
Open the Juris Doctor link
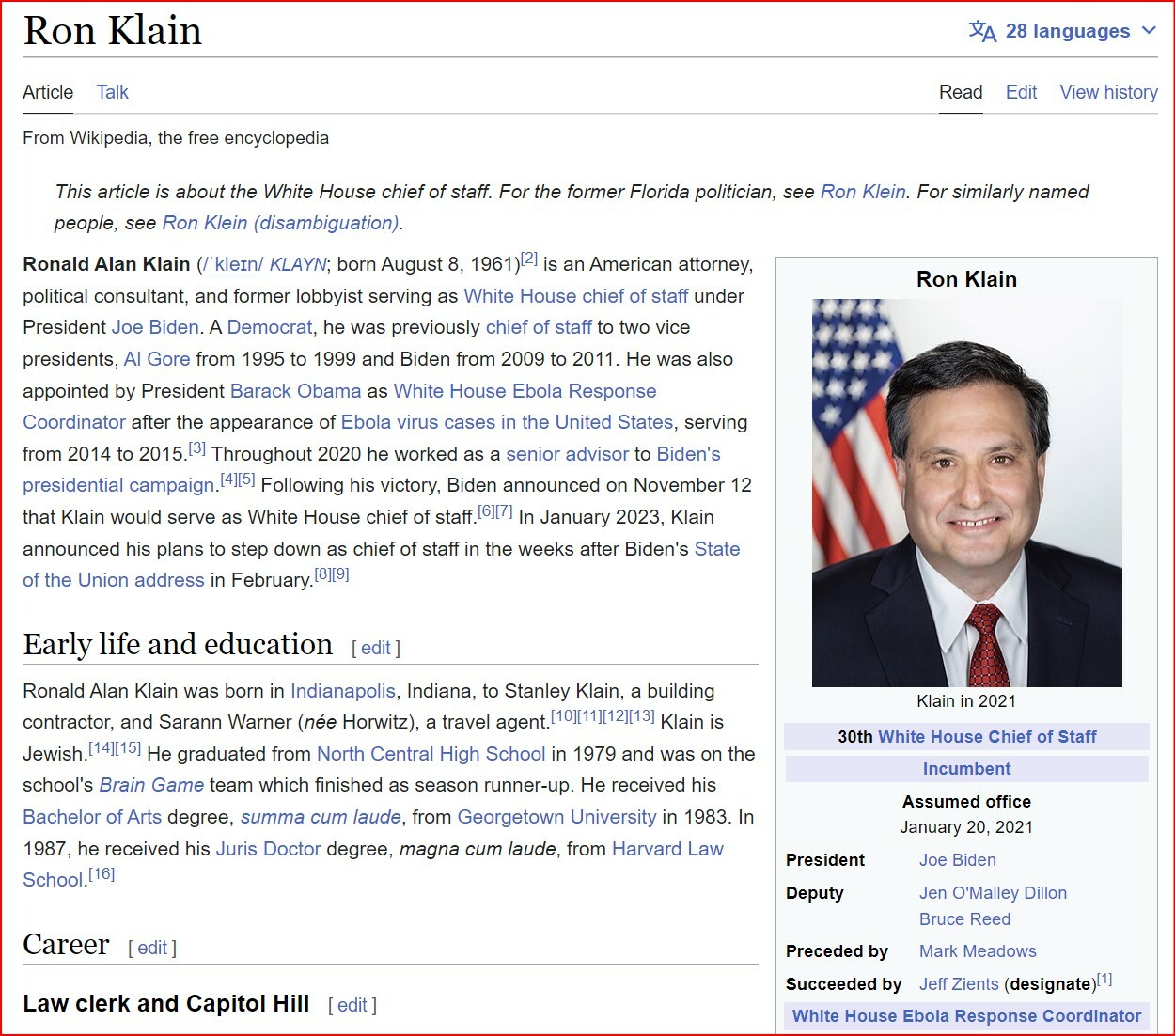pos(269,849)
